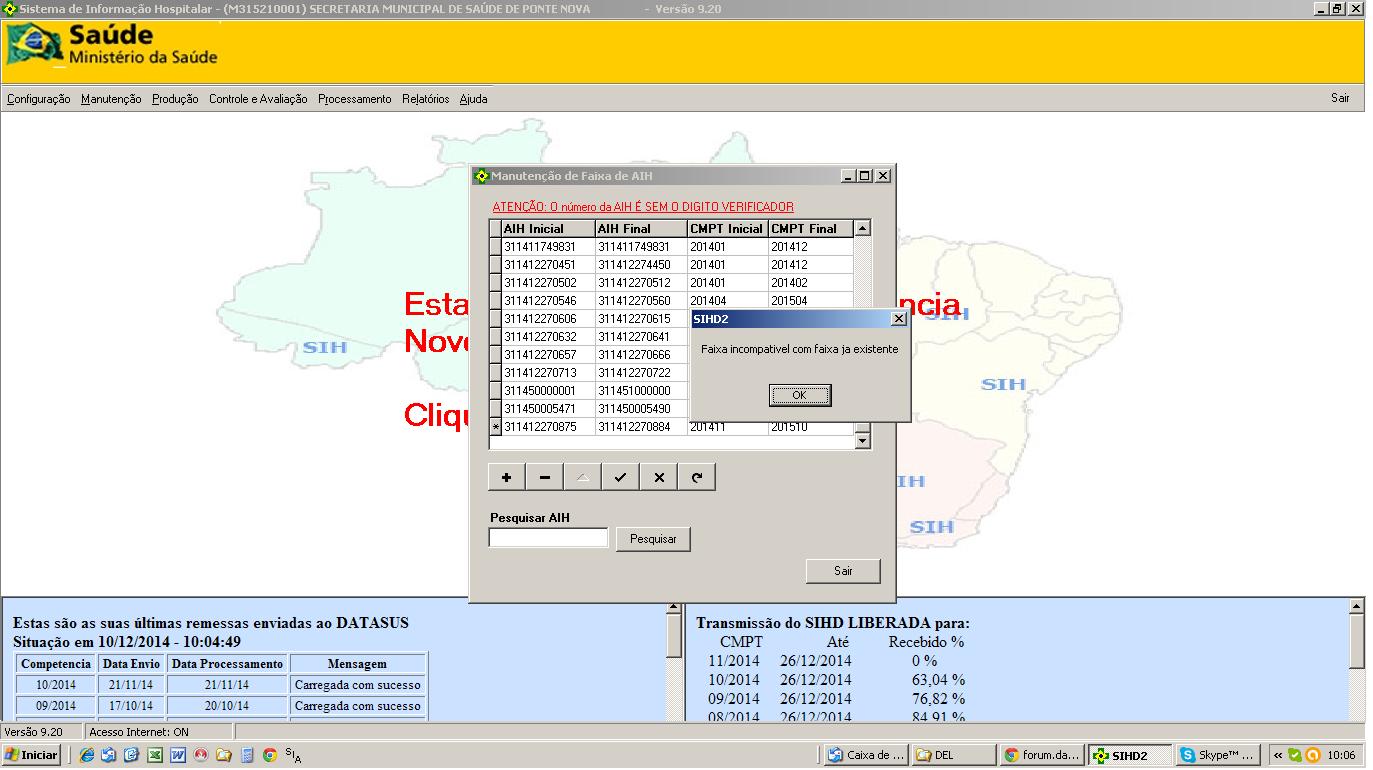Click the Sair button in the AIH window
The height and width of the screenshot is (770, 1373).
coord(843,571)
